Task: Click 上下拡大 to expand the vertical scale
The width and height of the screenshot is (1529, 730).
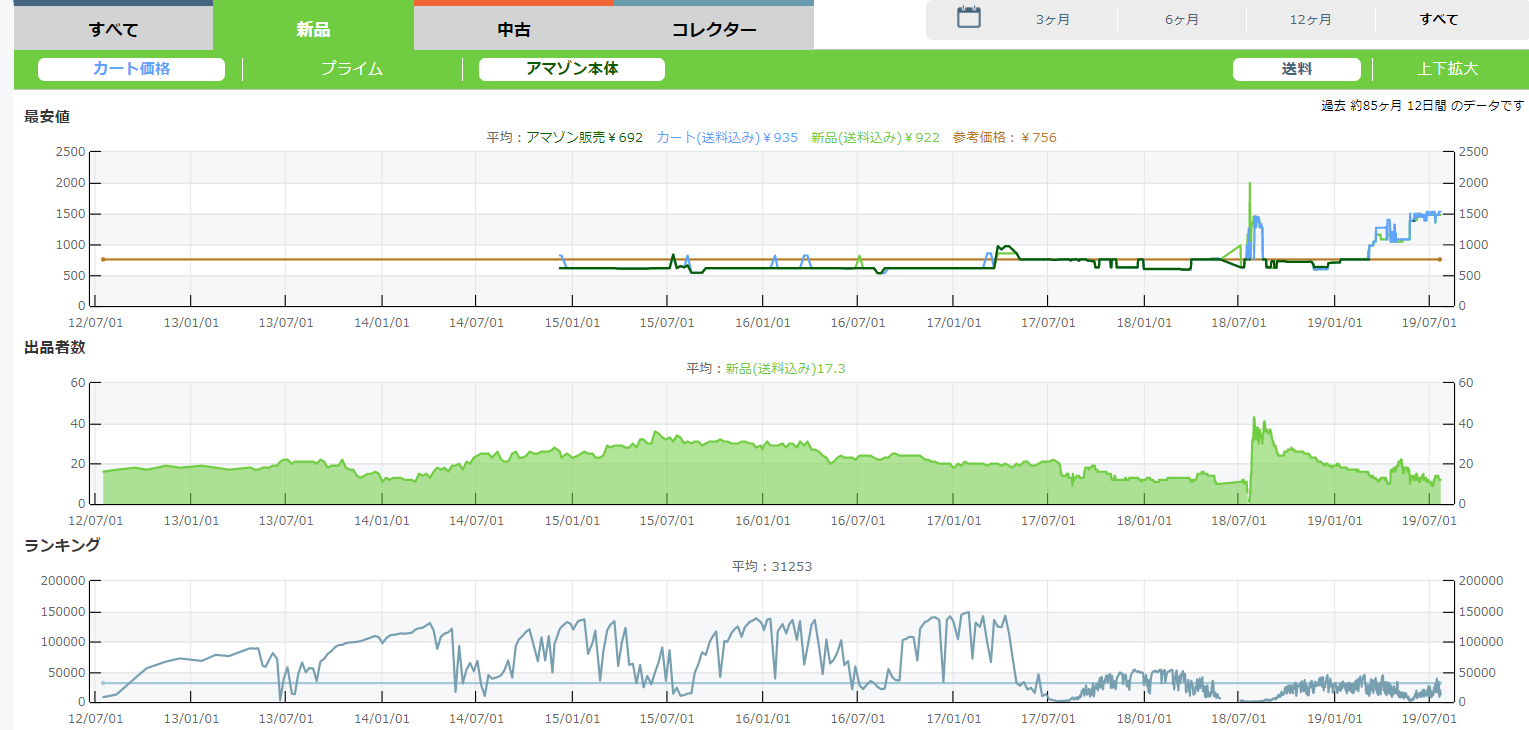Action: pos(1447,69)
